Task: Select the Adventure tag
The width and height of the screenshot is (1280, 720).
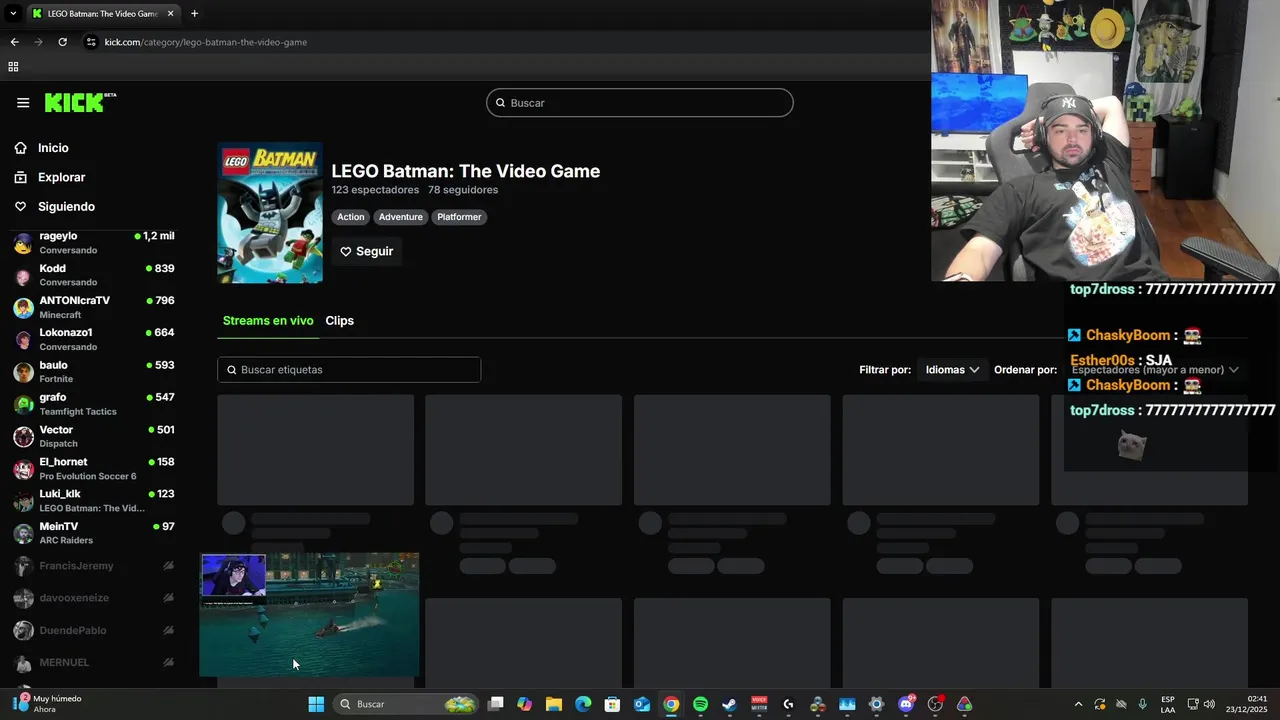Action: tap(401, 217)
